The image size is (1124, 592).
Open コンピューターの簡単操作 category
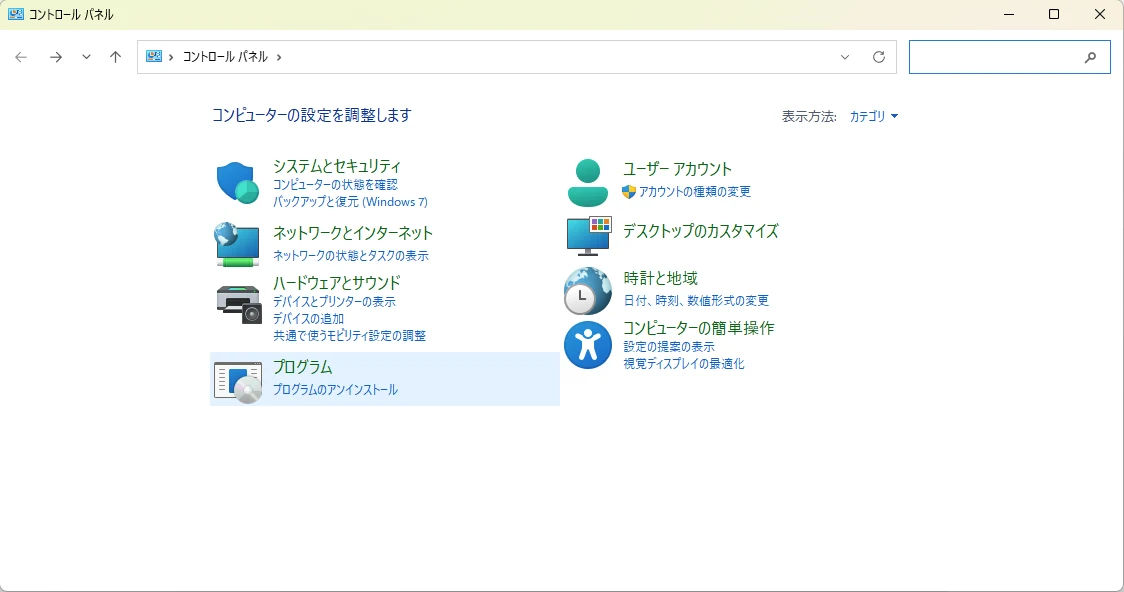[x=698, y=328]
